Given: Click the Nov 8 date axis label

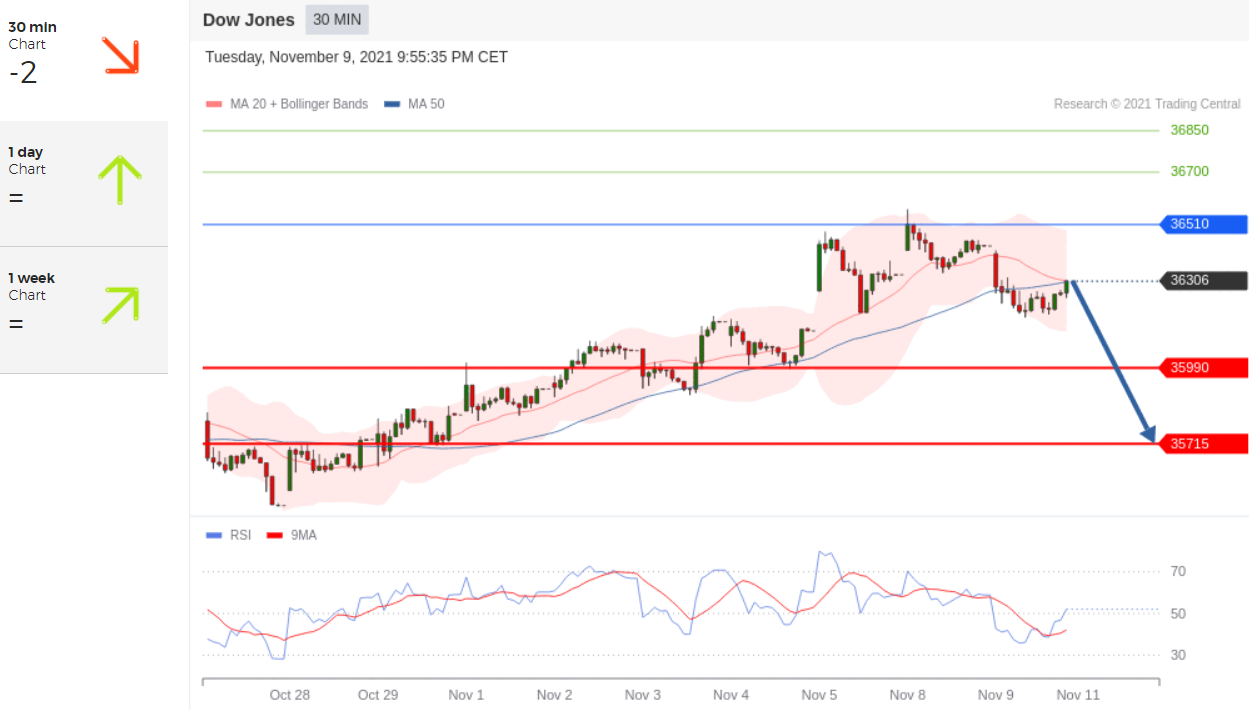Looking at the screenshot, I should coord(907,695).
